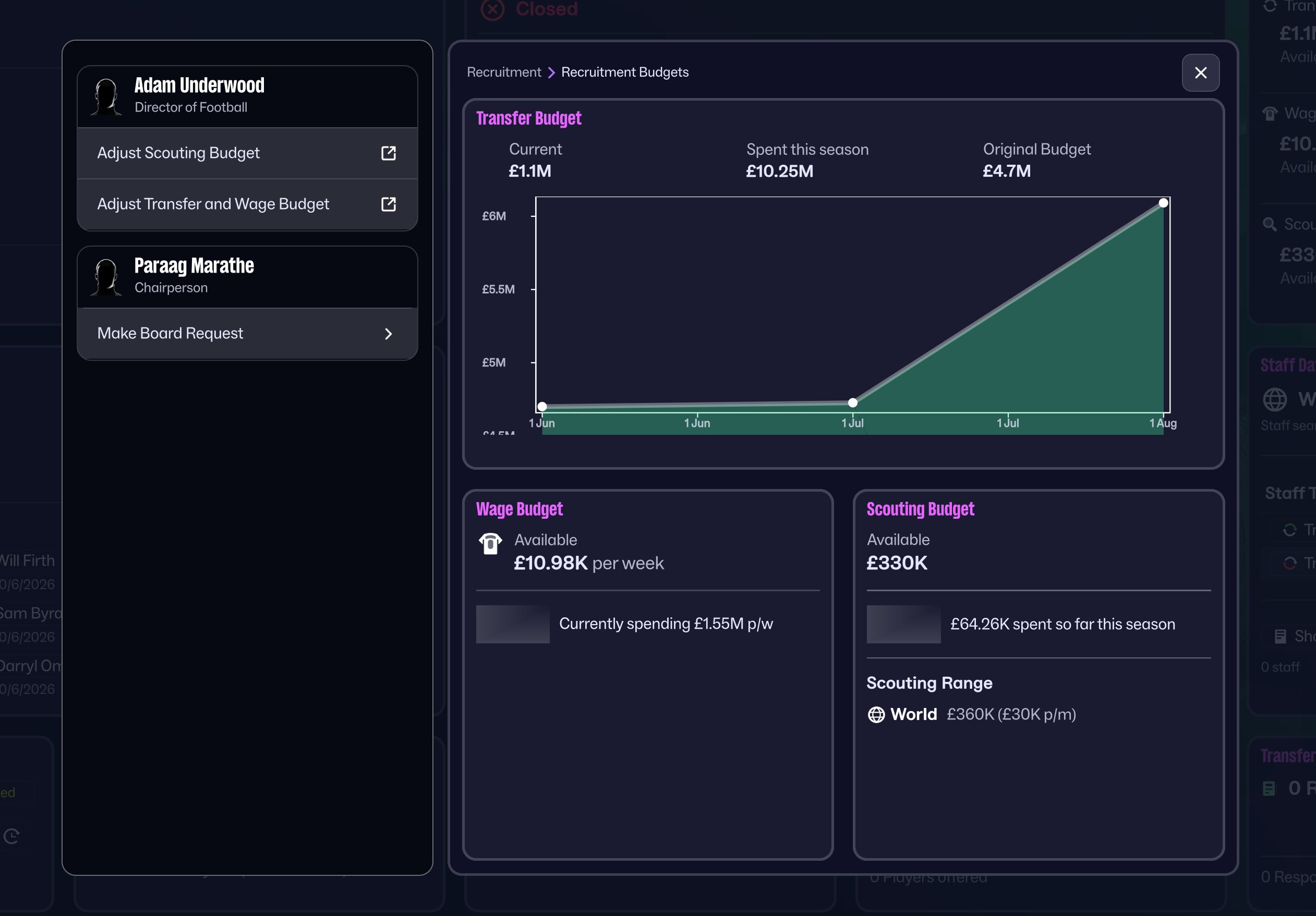The image size is (1316, 916).
Task: Click the scouting spent progress bar
Action: tap(903, 624)
